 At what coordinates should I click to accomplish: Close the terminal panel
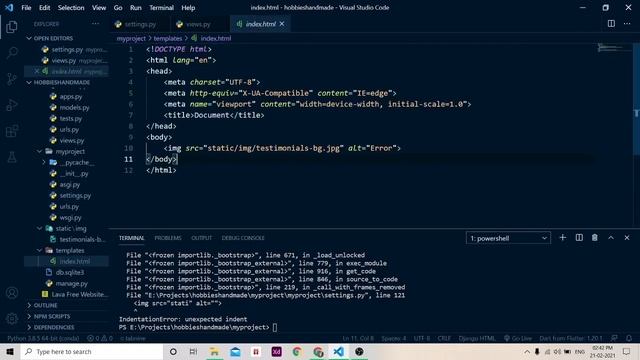(627, 238)
